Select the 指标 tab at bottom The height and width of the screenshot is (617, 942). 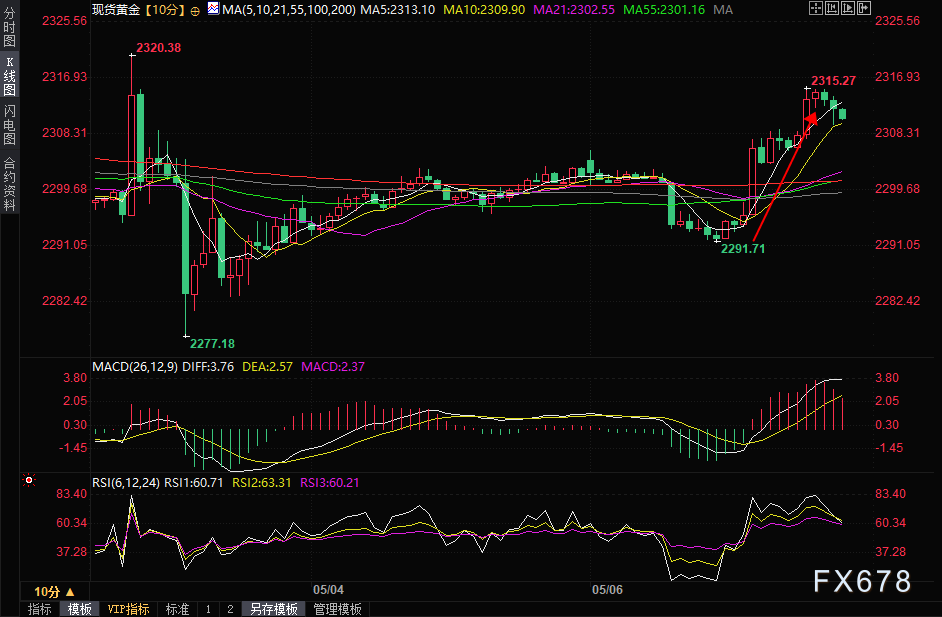(x=40, y=609)
